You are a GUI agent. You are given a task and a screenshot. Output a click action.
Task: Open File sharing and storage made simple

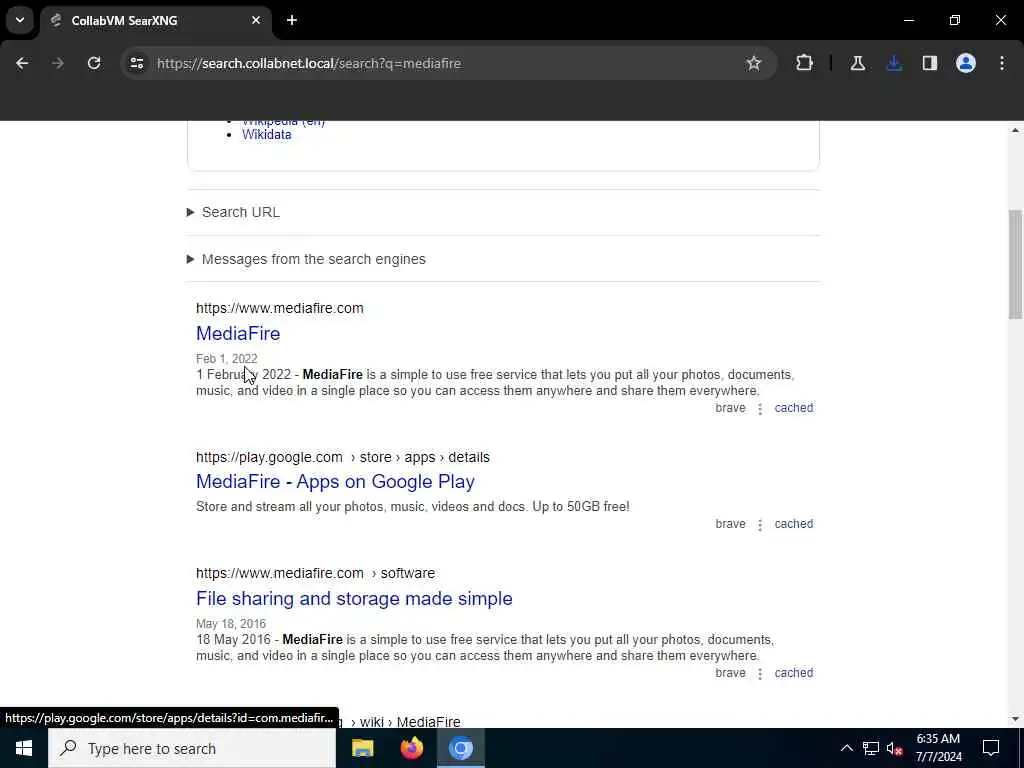tap(354, 599)
